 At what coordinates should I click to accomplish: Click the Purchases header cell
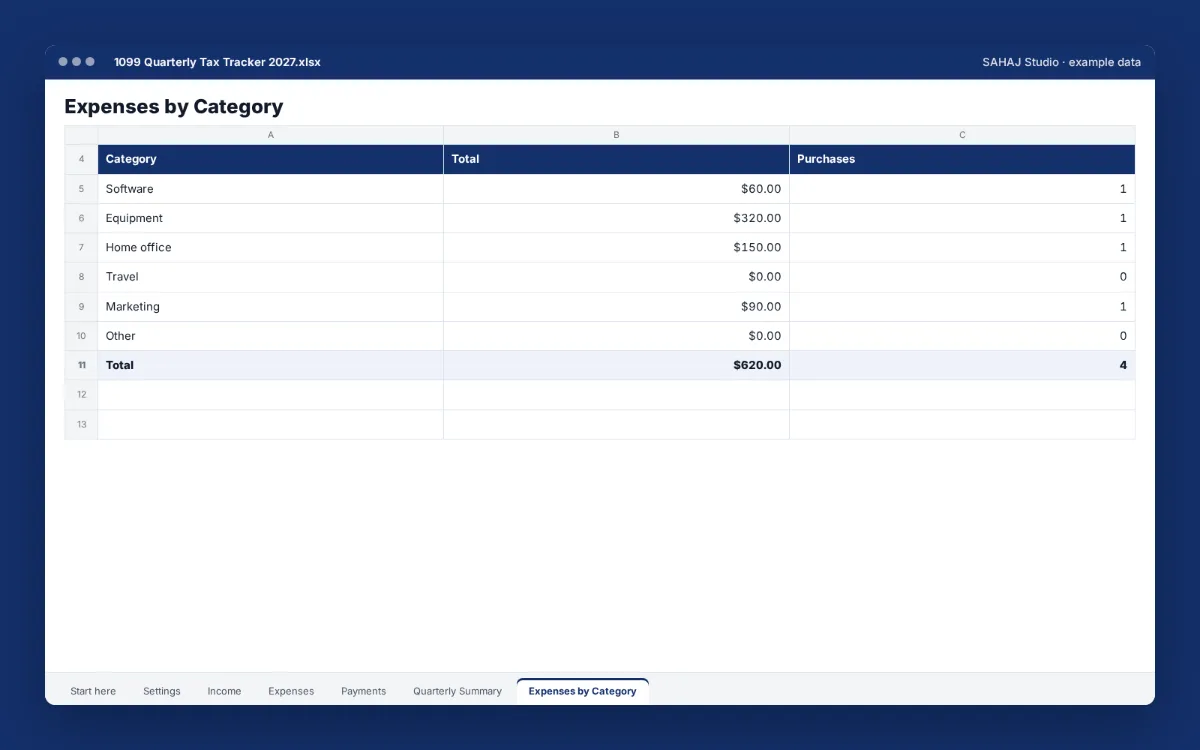tap(962, 160)
